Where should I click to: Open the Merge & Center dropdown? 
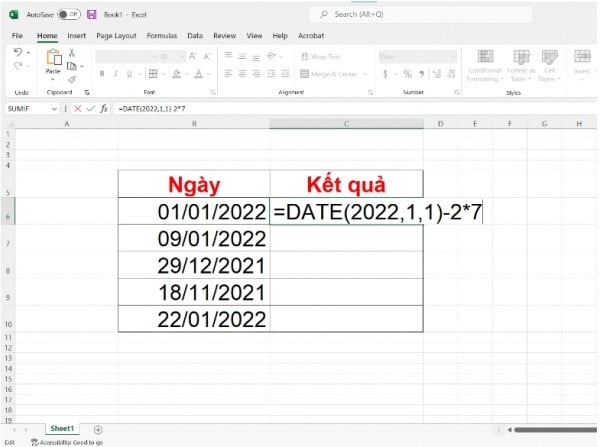[x=365, y=74]
